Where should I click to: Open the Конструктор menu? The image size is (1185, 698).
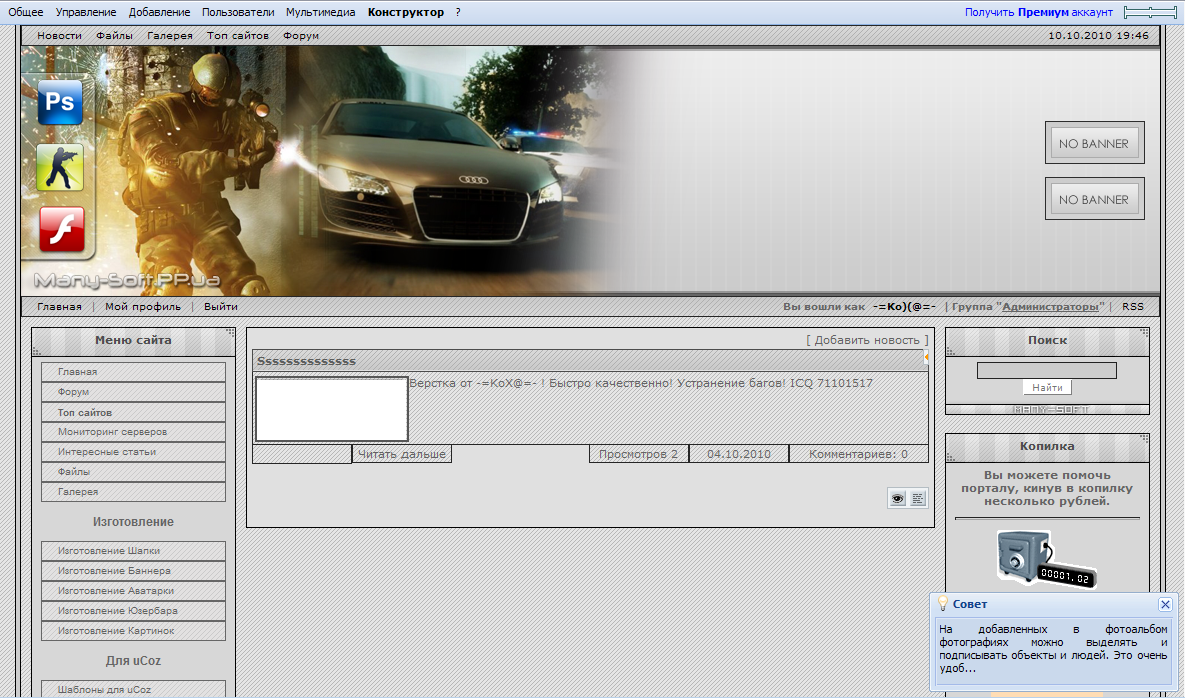[x=405, y=12]
